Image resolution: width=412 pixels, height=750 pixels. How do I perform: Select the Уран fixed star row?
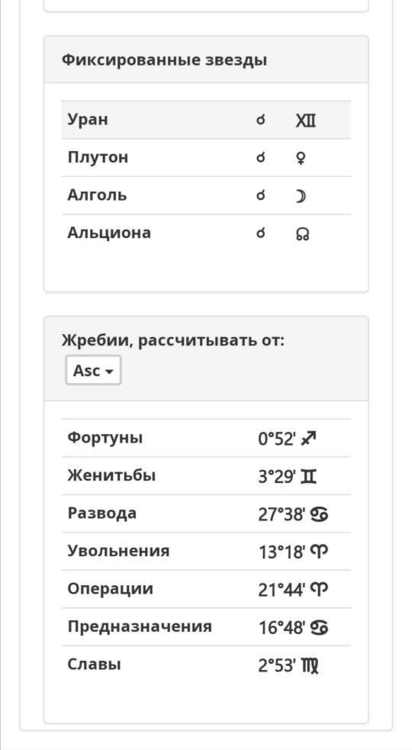tap(206, 120)
